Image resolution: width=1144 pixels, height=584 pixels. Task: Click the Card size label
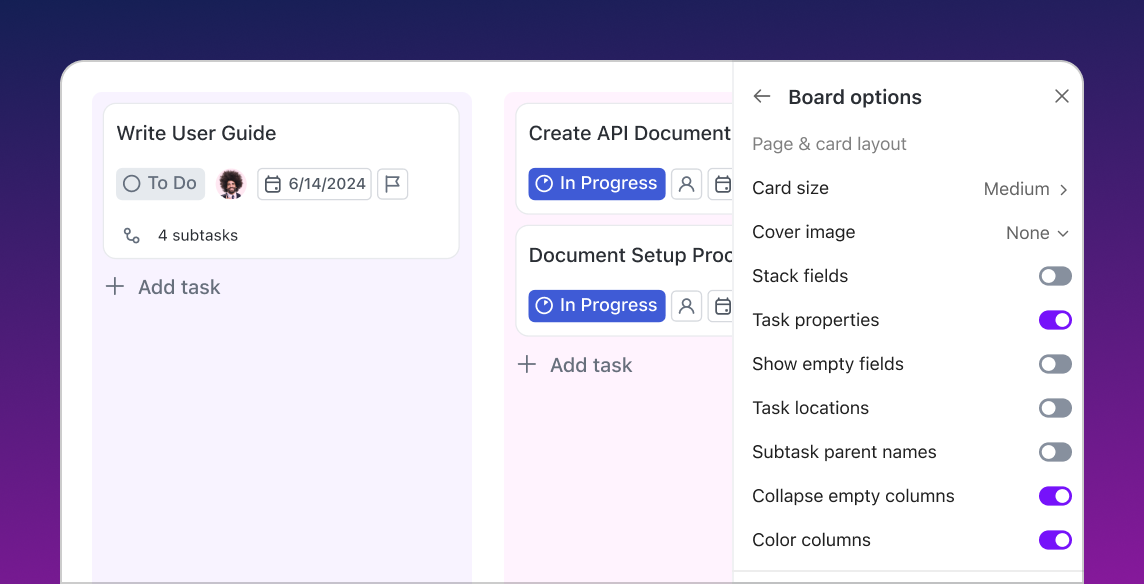pos(790,188)
